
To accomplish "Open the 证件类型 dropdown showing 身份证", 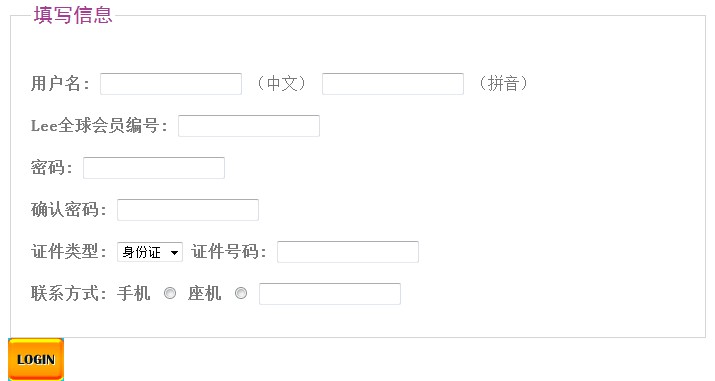I will tap(150, 252).
